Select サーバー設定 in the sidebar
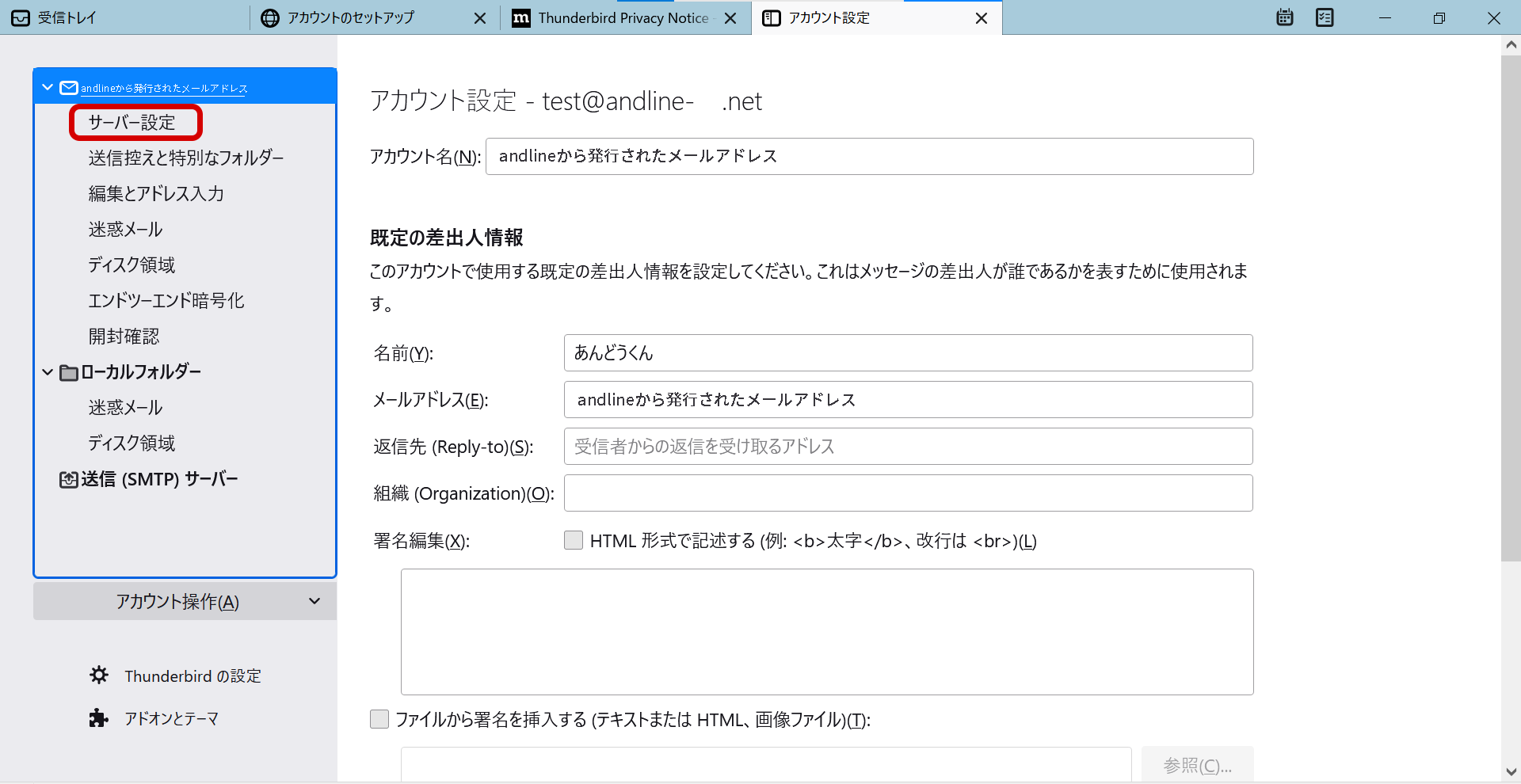This screenshot has height=784, width=1521. (x=132, y=123)
